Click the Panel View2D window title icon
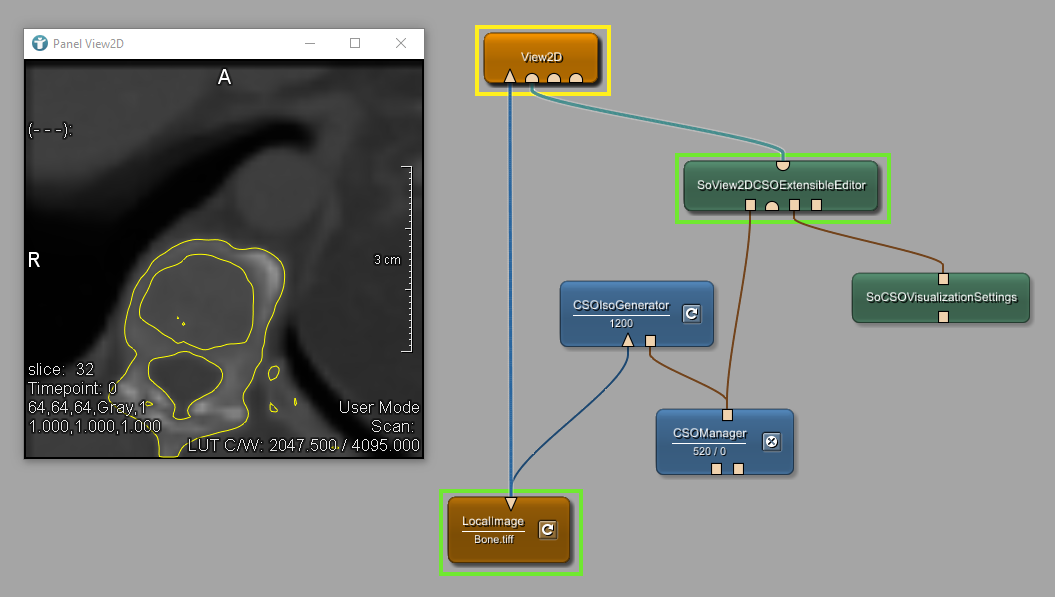1055x597 pixels. 40,44
